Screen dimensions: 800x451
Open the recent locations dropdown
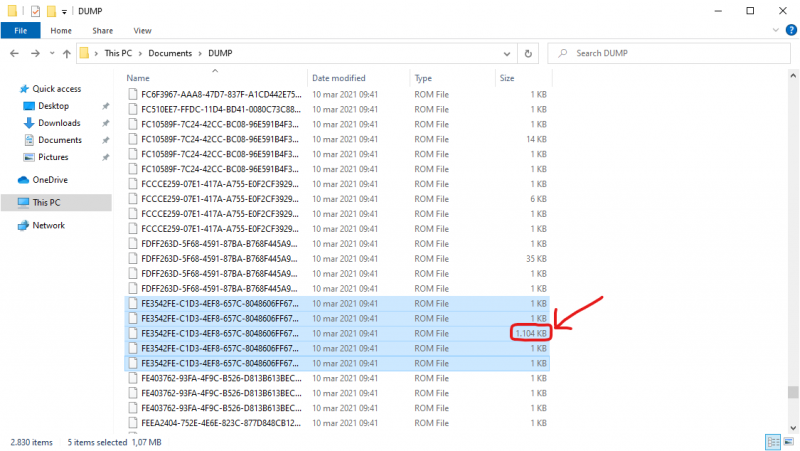coord(52,53)
